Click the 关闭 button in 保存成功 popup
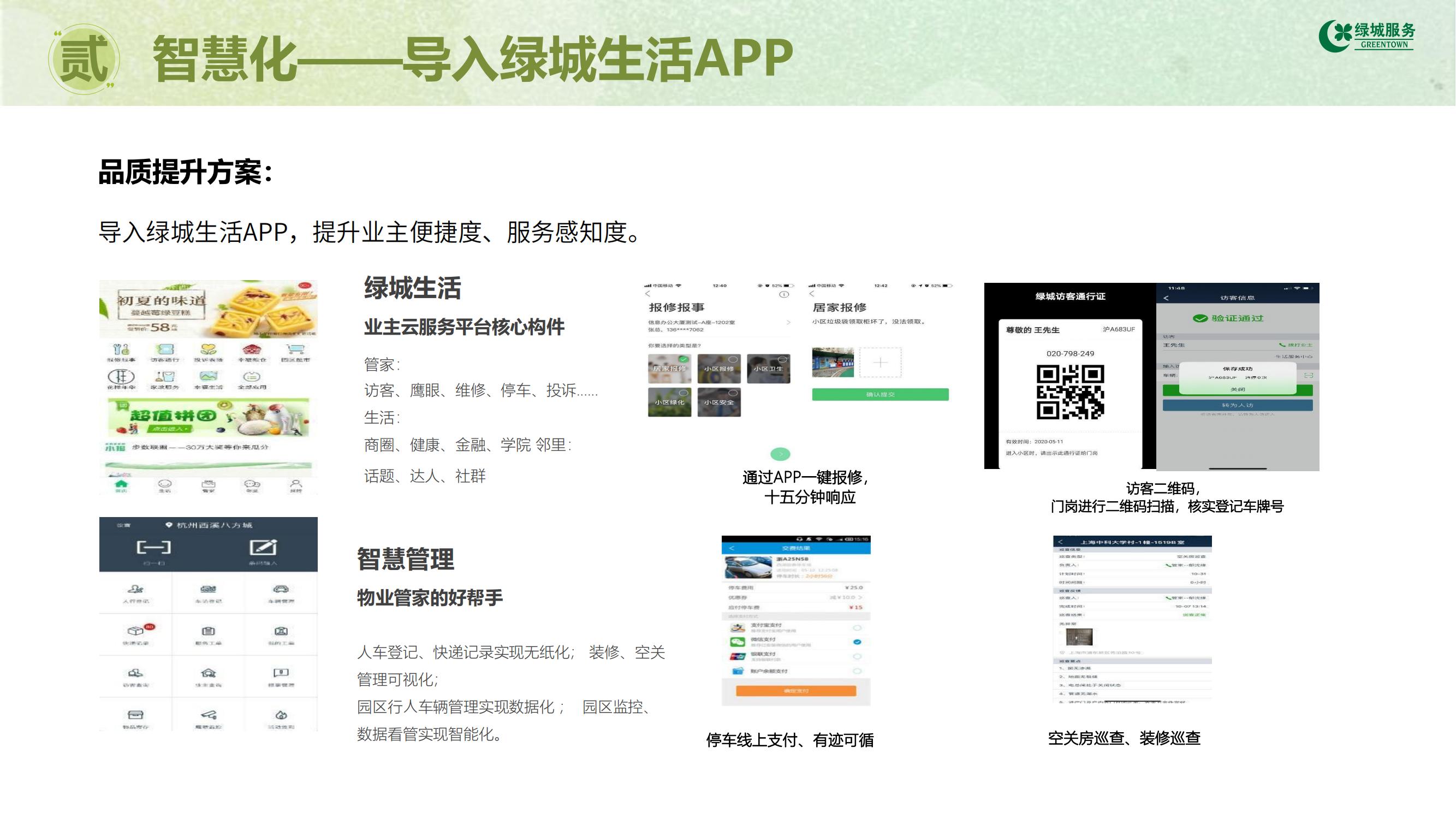 [1237, 389]
